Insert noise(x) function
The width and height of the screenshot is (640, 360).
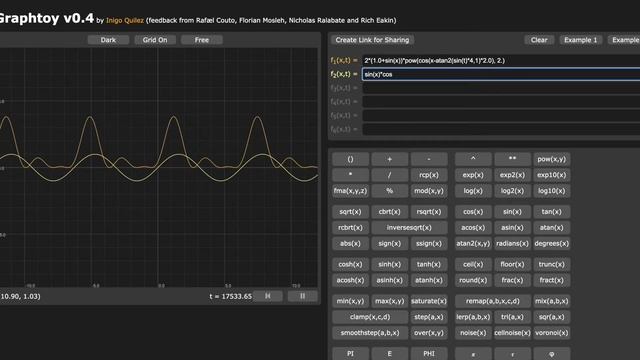(x=473, y=333)
